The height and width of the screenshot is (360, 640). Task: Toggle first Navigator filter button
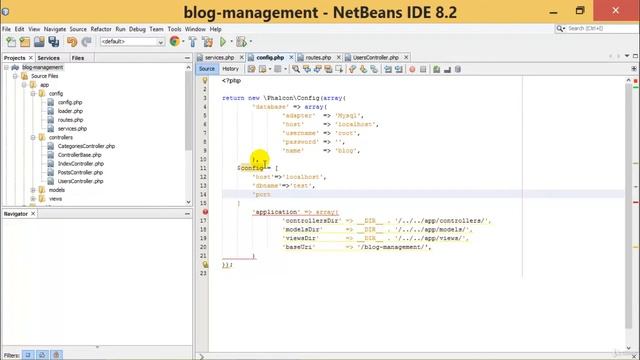click(28, 355)
